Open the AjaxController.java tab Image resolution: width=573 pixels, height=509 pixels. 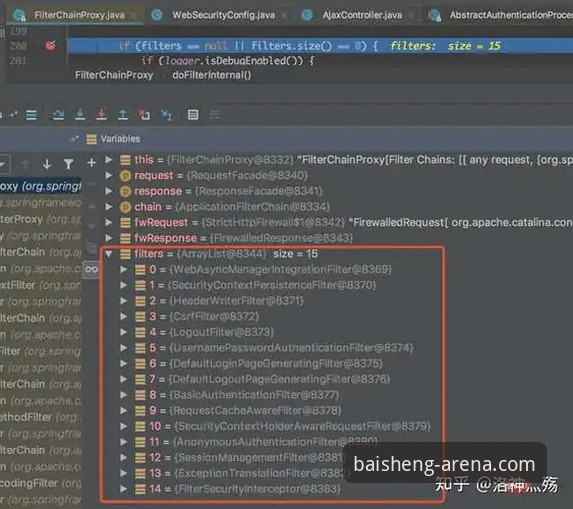(362, 15)
